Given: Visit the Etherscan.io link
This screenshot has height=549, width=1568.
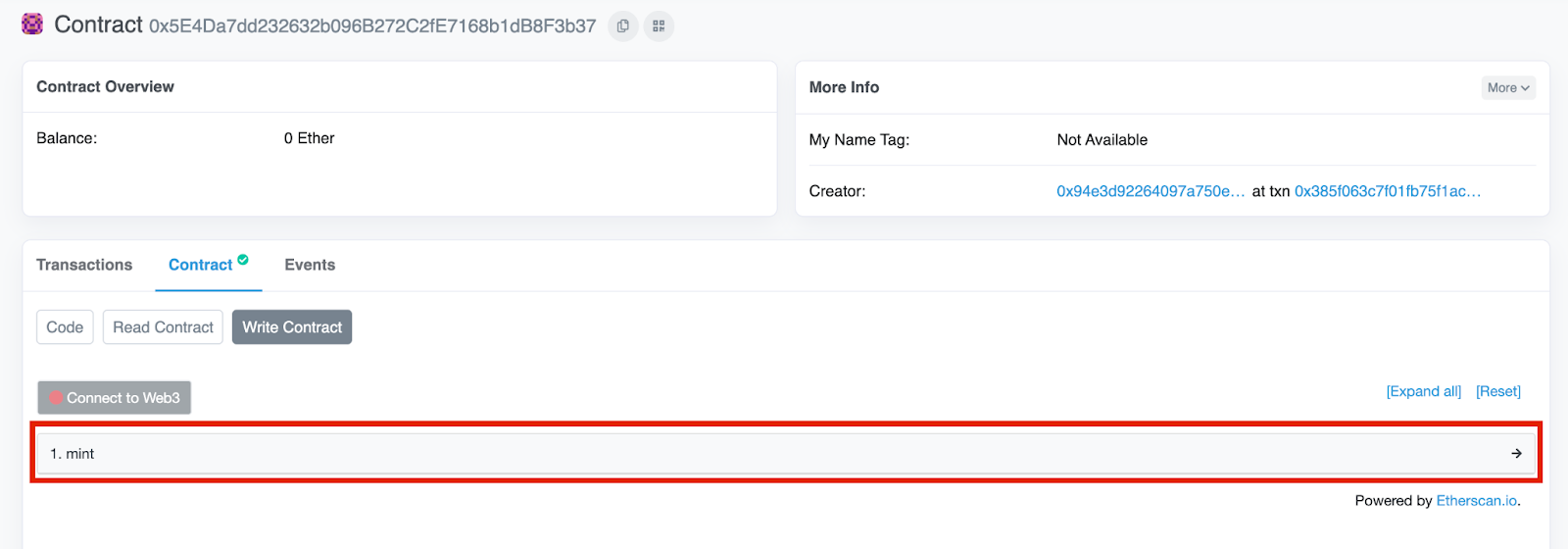Looking at the screenshot, I should [x=1477, y=501].
